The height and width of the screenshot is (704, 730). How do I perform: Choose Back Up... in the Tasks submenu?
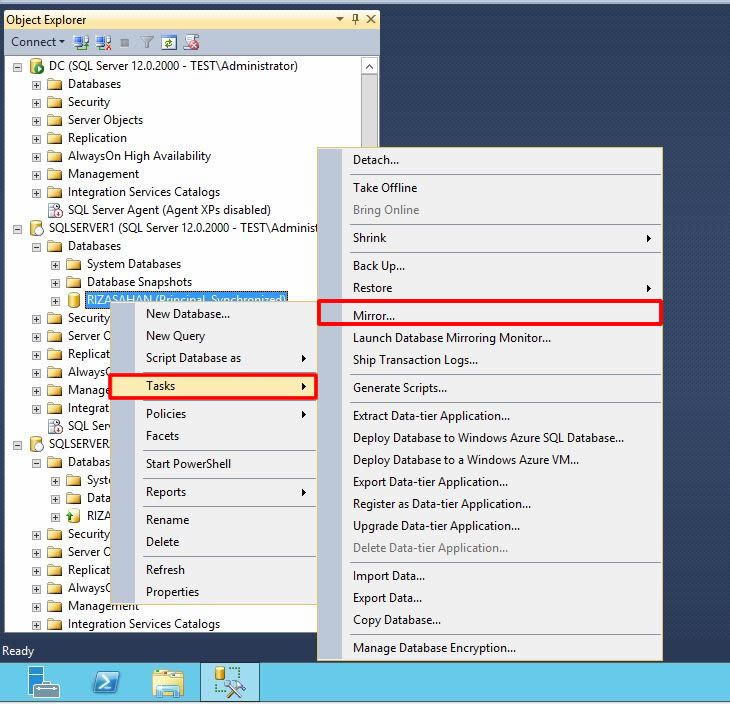(x=378, y=266)
